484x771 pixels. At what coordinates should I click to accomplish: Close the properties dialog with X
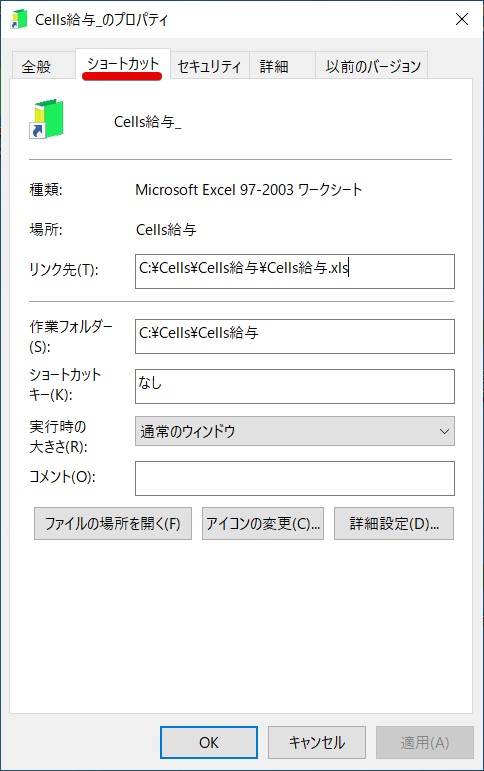[x=461, y=19]
